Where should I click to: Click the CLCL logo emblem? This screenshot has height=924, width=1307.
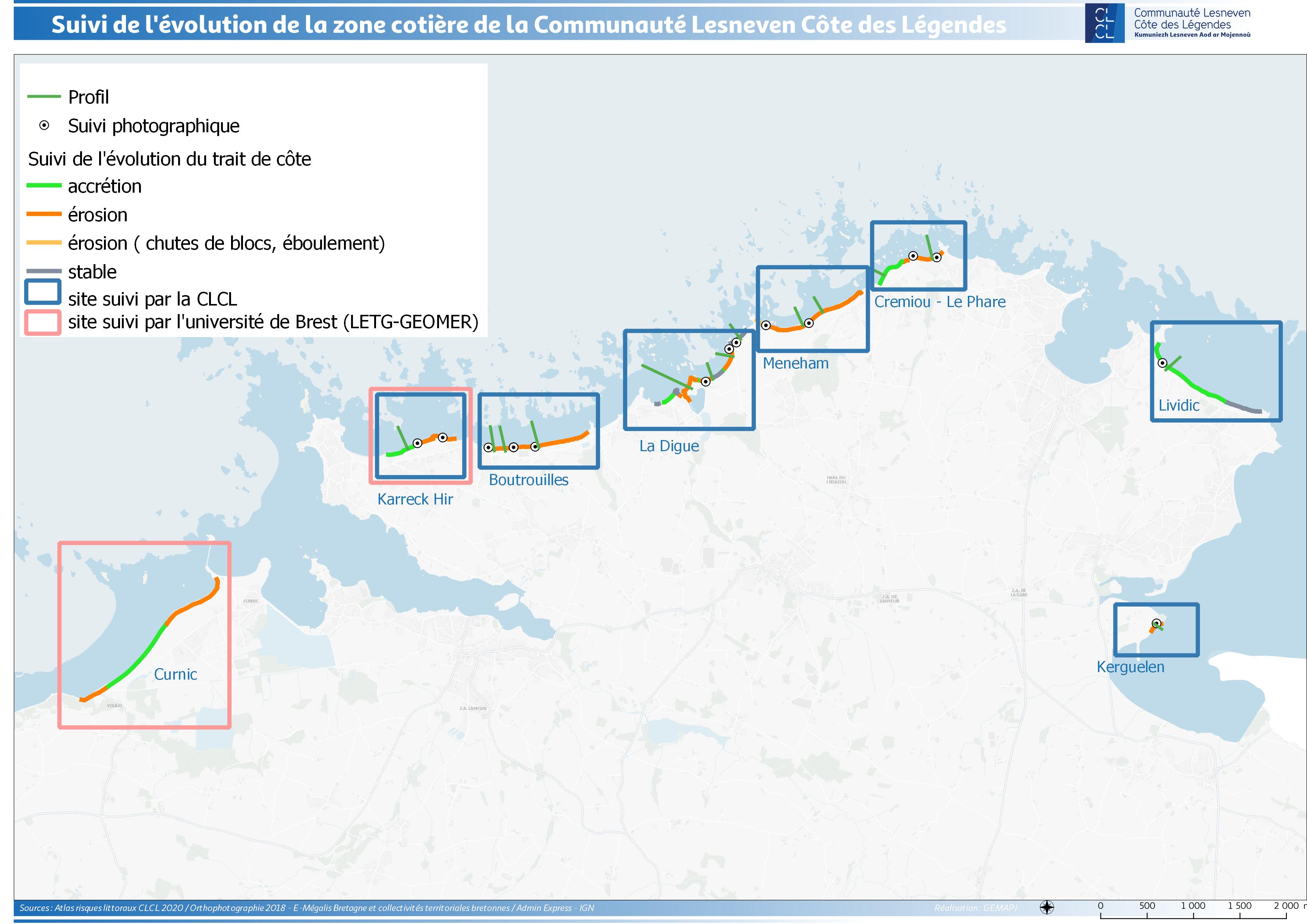(x=1104, y=23)
